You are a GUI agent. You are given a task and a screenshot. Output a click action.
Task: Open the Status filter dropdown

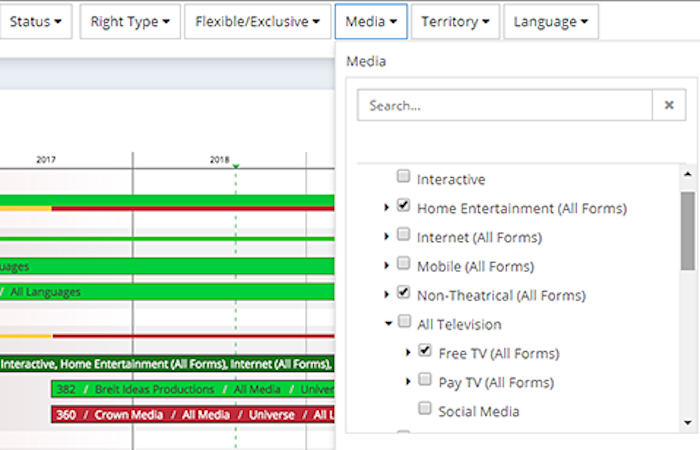36,21
